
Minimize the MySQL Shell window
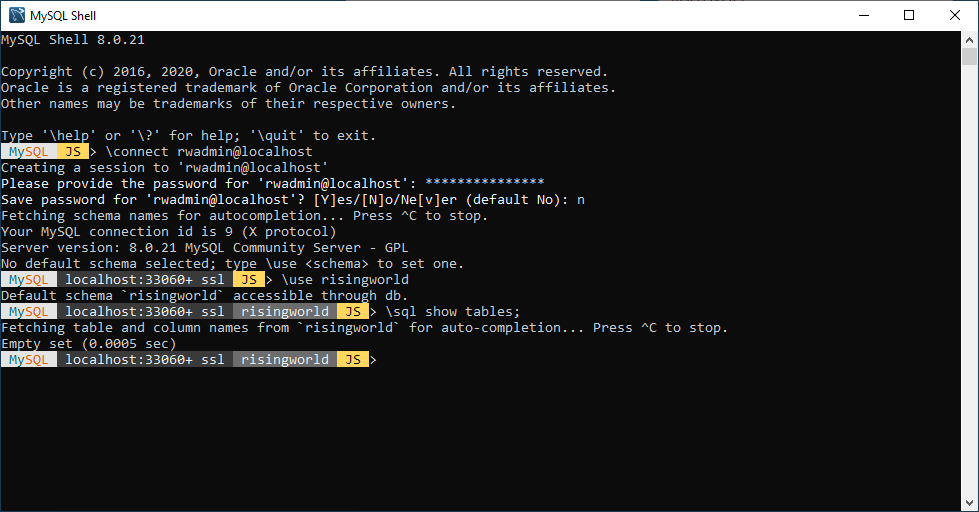pyautogui.click(x=862, y=15)
